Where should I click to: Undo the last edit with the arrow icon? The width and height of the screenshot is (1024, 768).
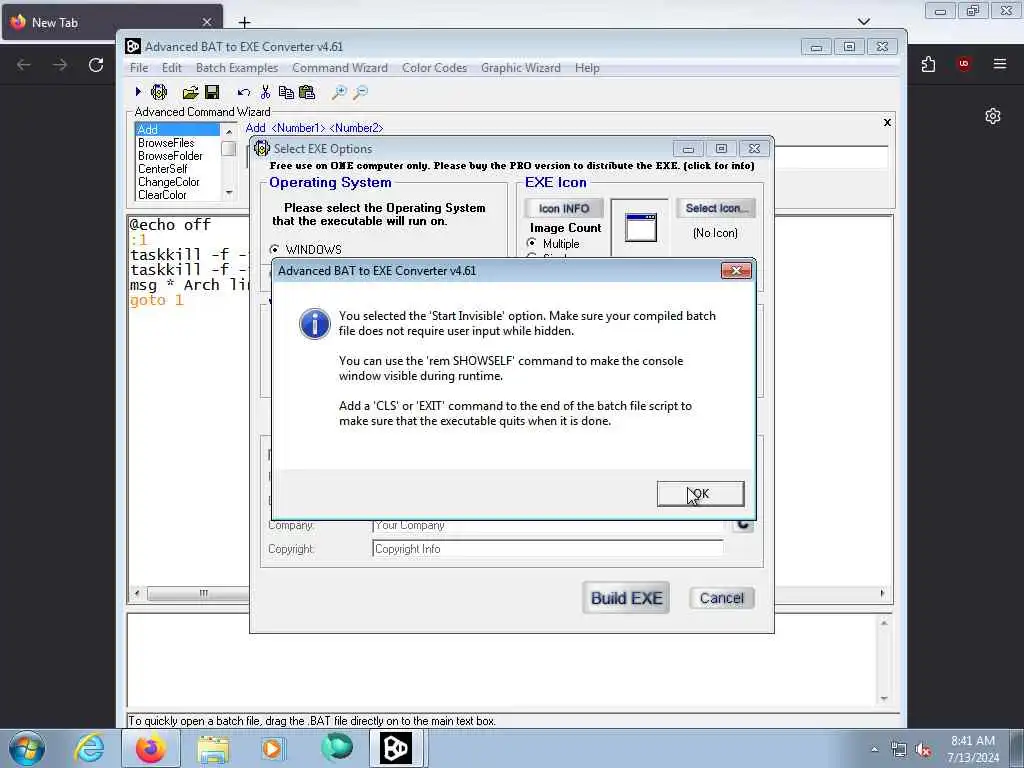244,92
